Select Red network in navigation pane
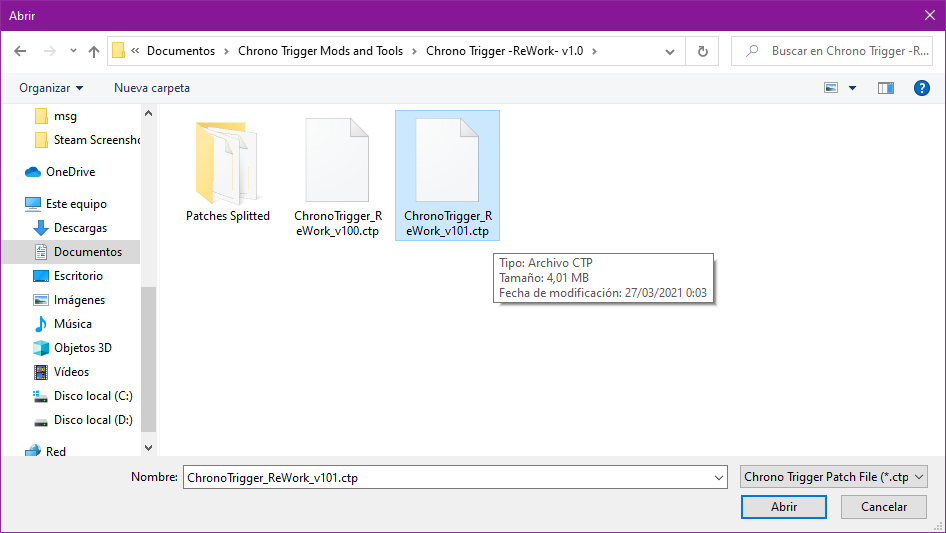The image size is (946, 533). 45,452
